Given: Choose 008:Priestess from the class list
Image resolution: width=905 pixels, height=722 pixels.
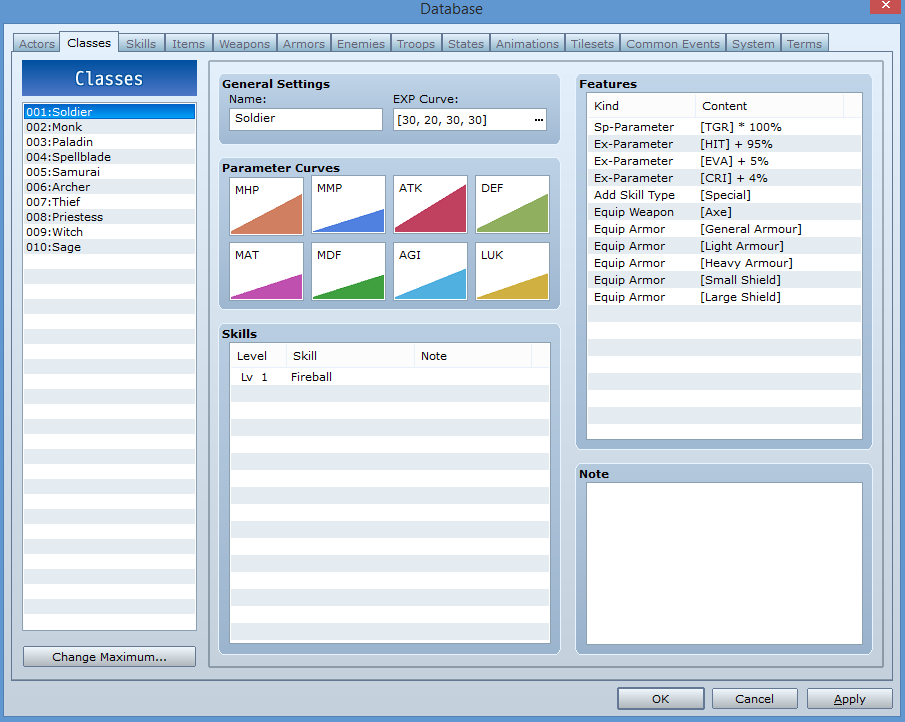Looking at the screenshot, I should coord(109,217).
